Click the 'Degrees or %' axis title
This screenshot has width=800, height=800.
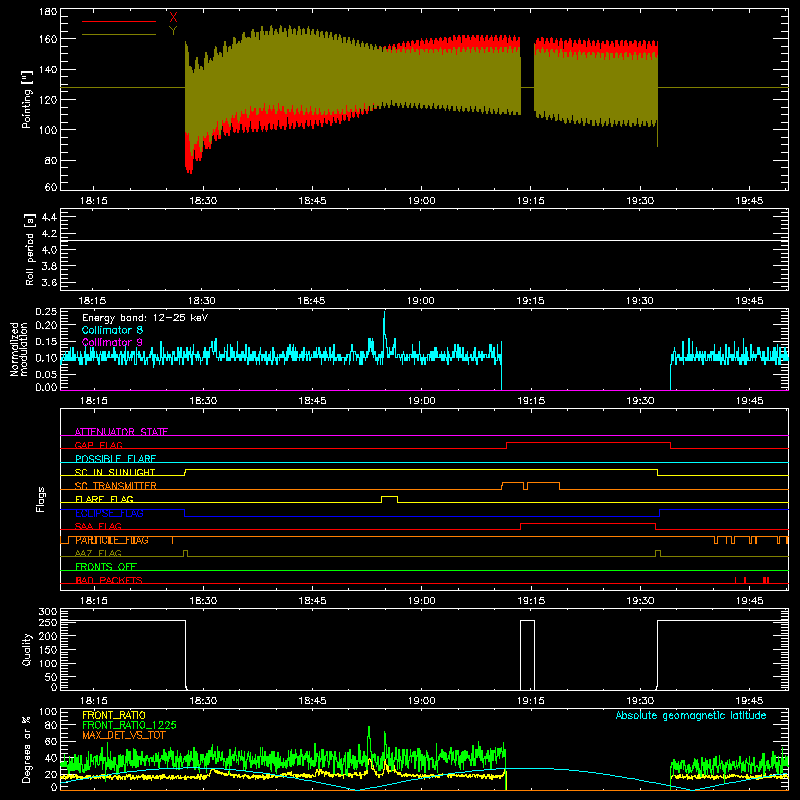[x=27, y=749]
